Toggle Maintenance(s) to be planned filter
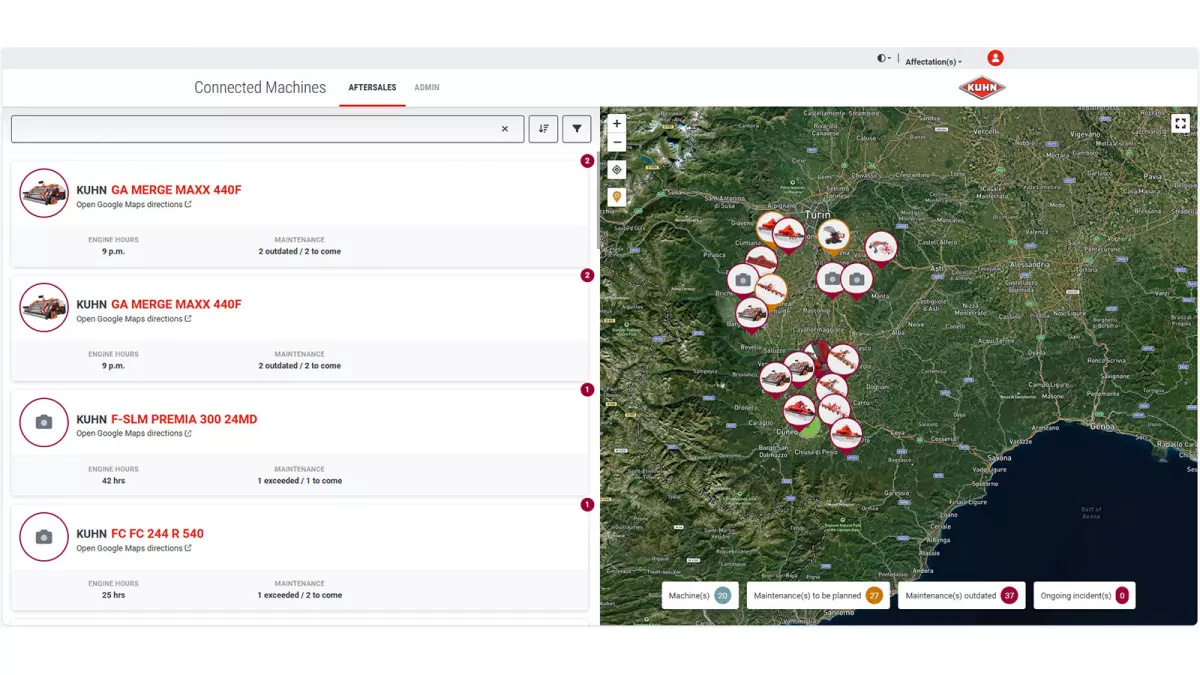1200x675 pixels. tap(818, 596)
